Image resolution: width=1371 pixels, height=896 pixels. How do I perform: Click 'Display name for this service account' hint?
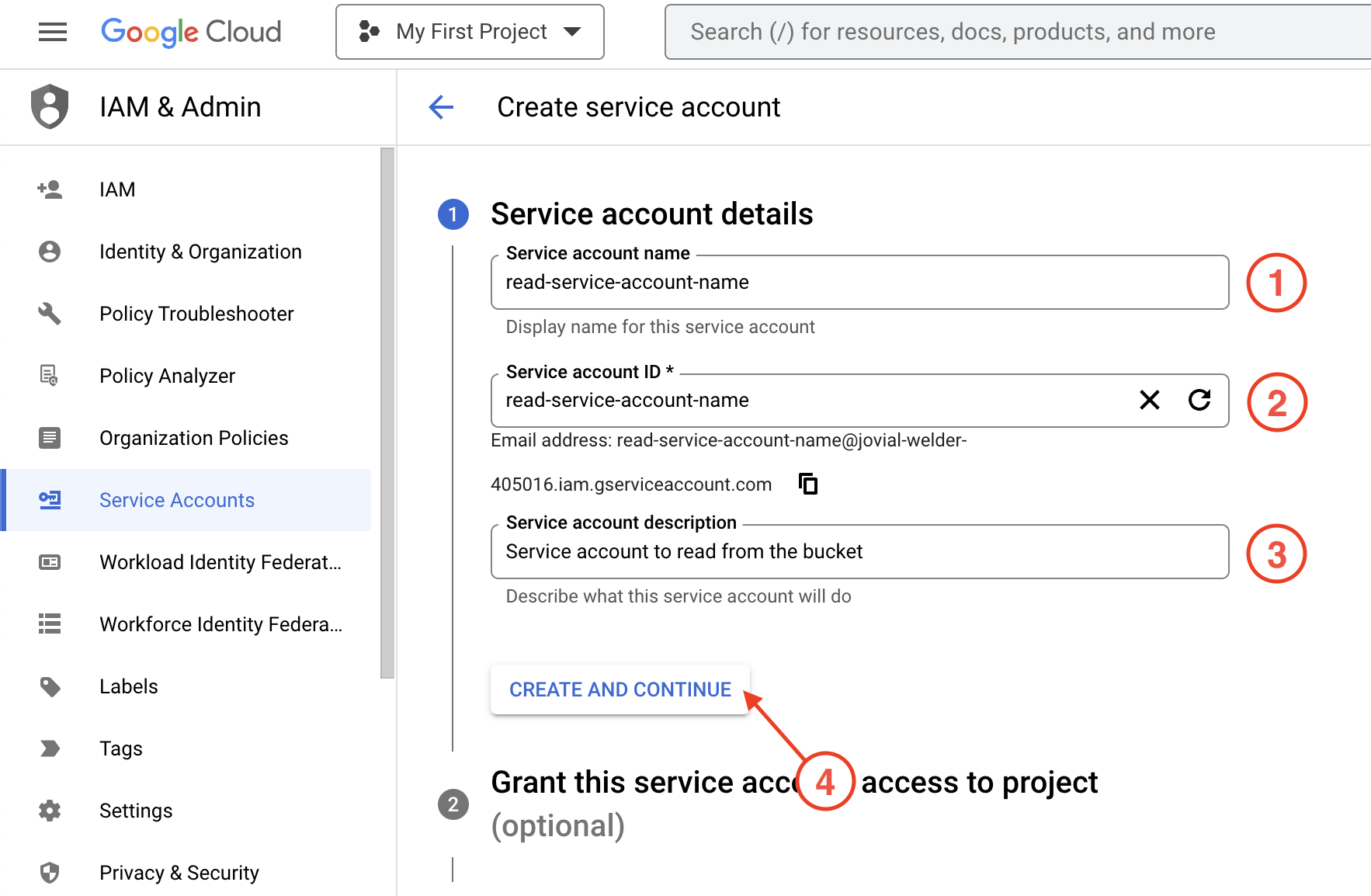[660, 327]
